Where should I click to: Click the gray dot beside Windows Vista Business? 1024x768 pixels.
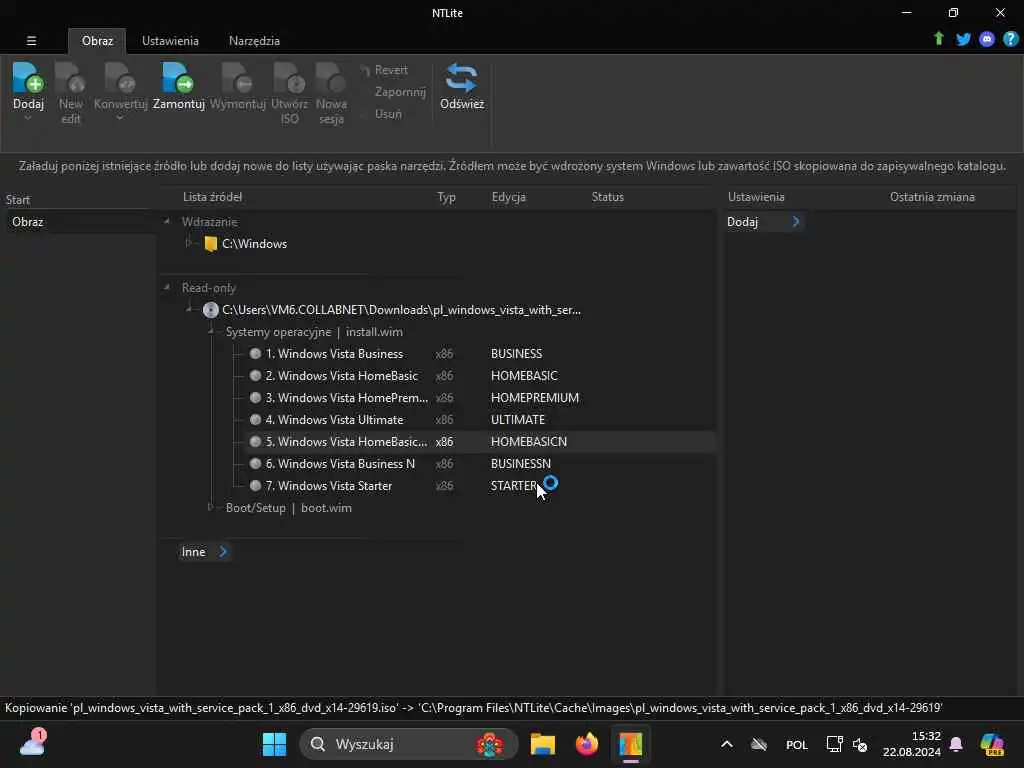point(255,353)
